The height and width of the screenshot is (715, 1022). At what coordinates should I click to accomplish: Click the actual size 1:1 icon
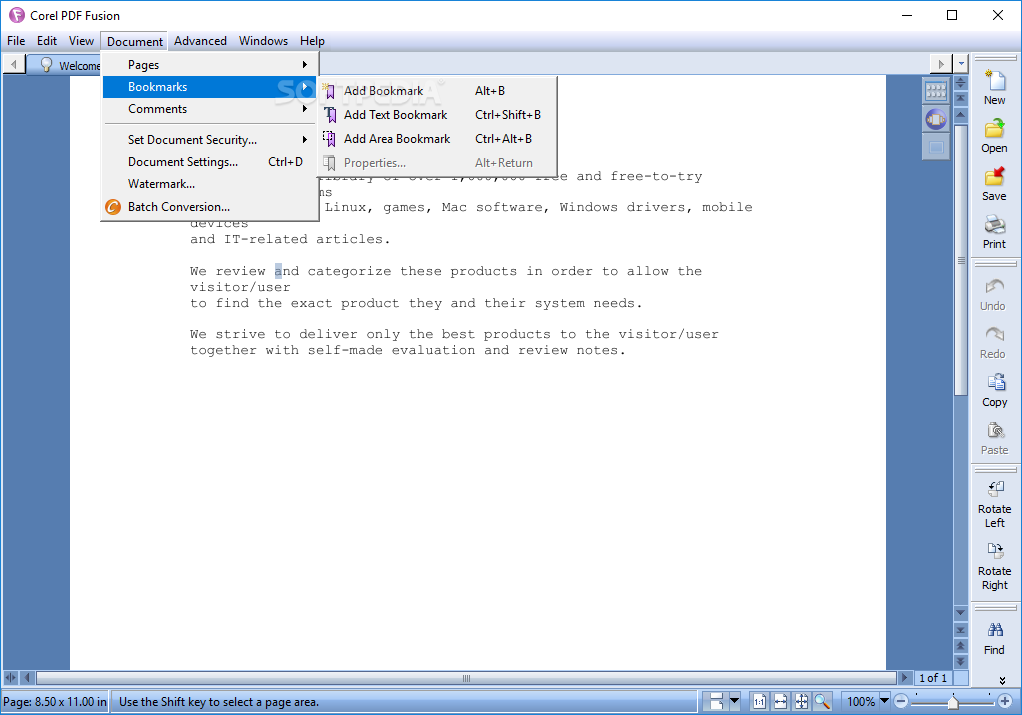759,702
